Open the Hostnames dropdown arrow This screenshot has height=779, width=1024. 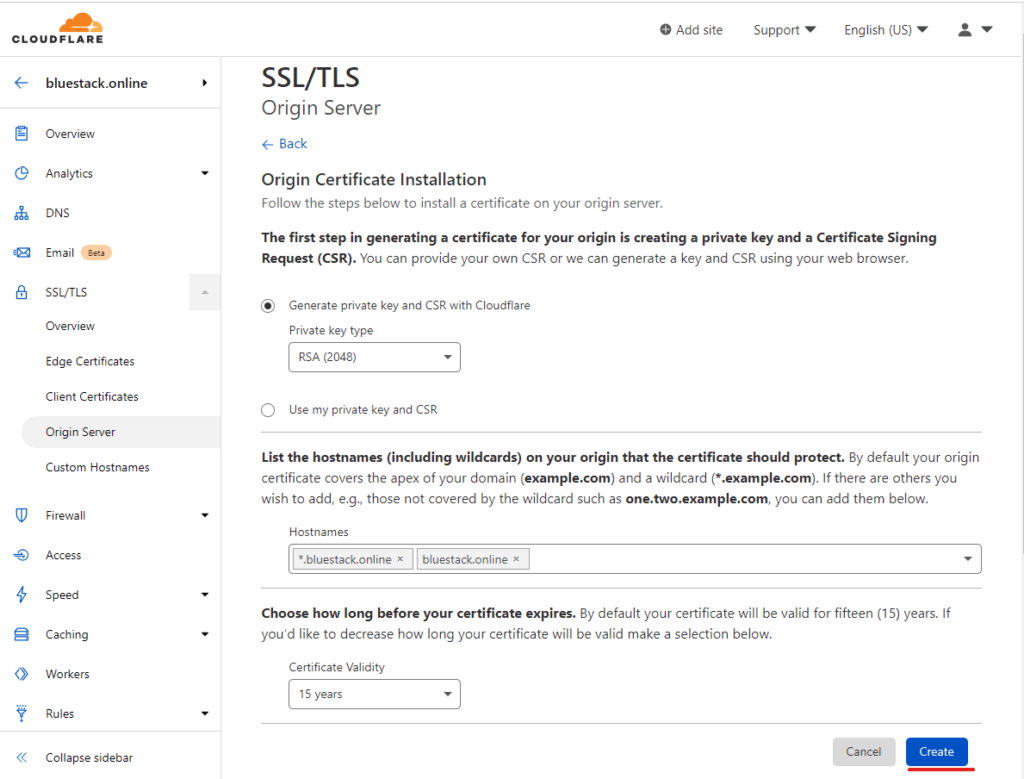pyautogui.click(x=968, y=559)
